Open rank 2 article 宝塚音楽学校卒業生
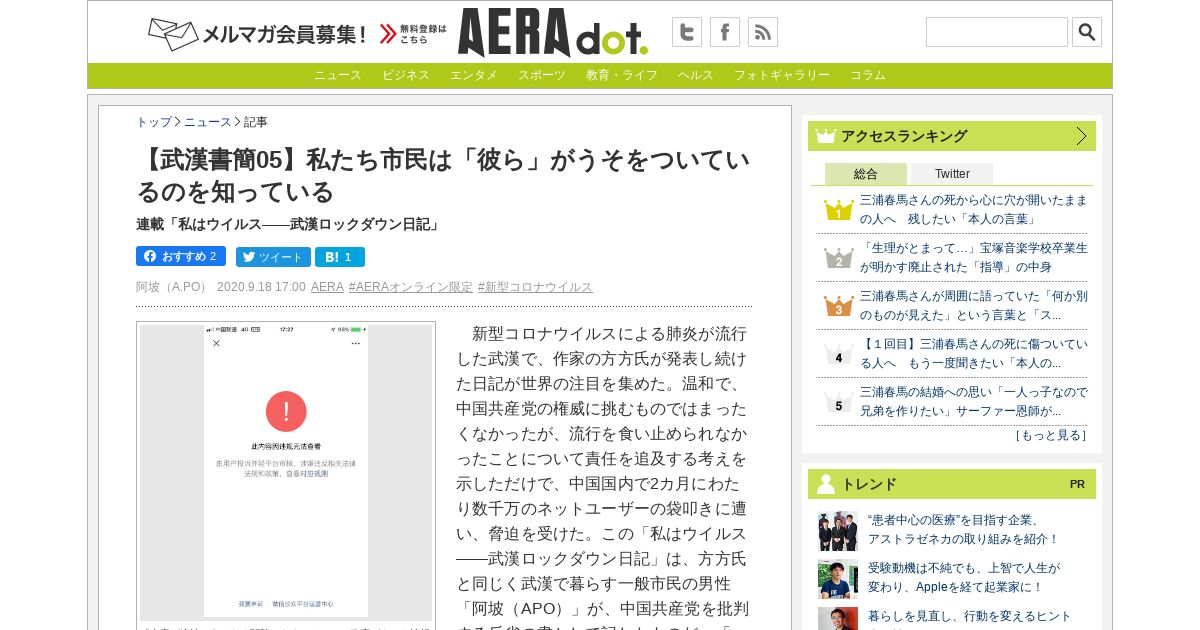The width and height of the screenshot is (1200, 630). point(973,257)
